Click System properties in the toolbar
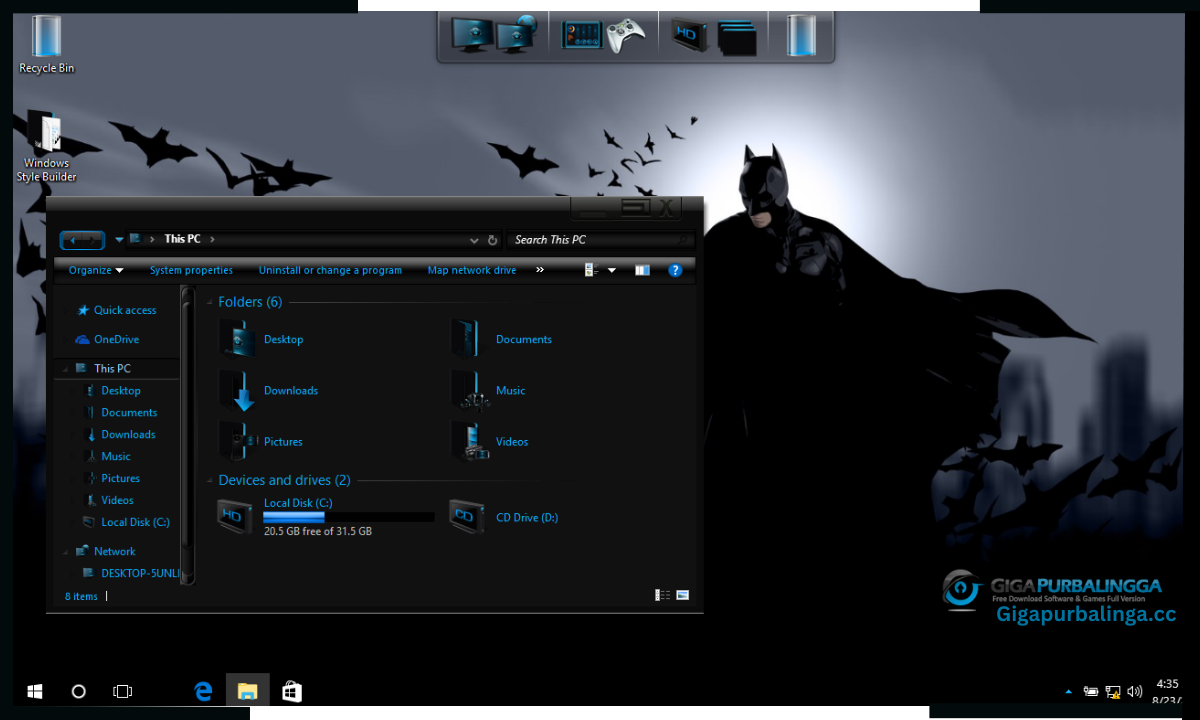This screenshot has height=720, width=1200. pyautogui.click(x=191, y=270)
